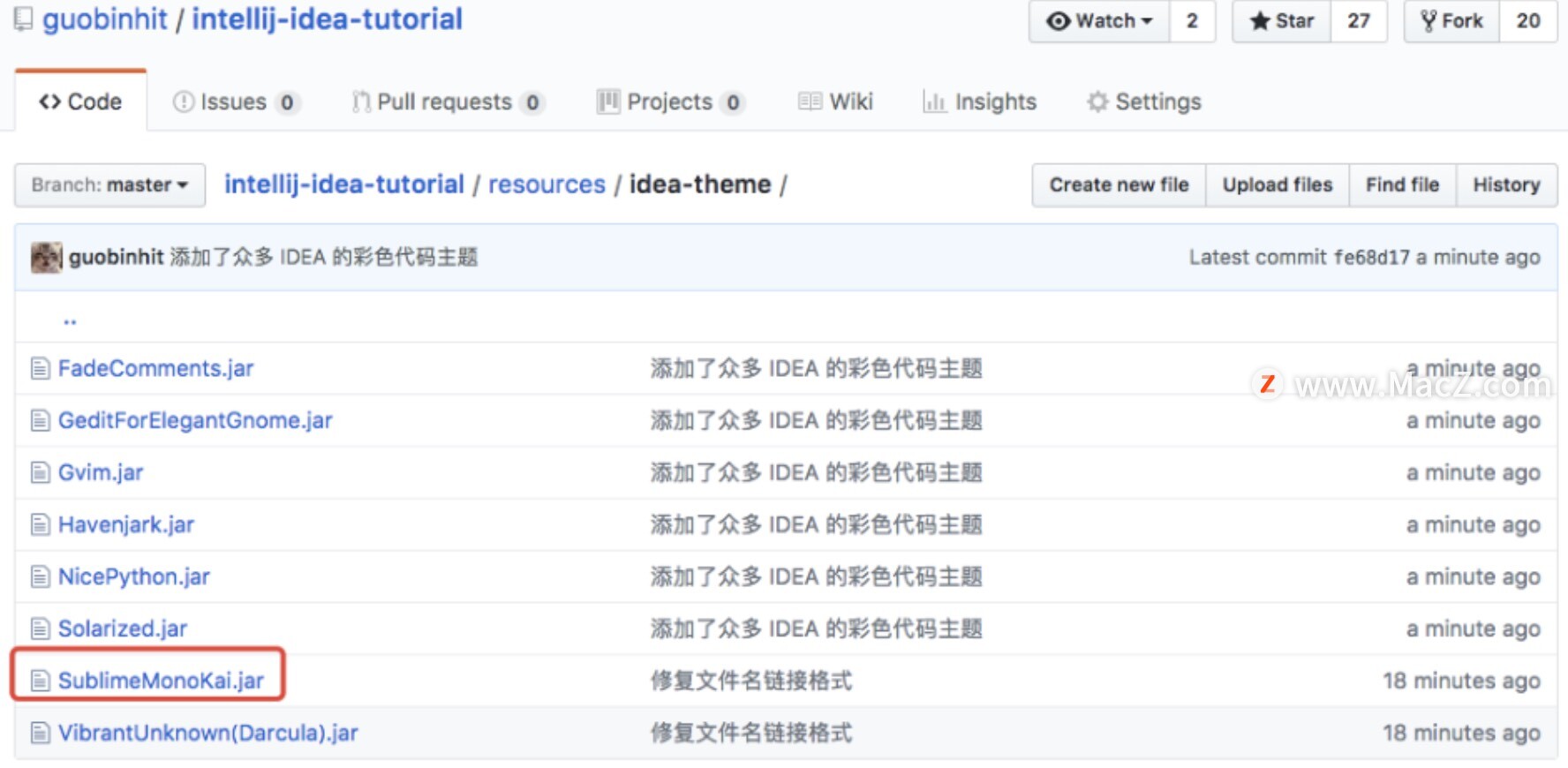This screenshot has width=1568, height=768.
Task: Click the file icon next to VibrantUnknown(Darcula).jar
Action: click(40, 733)
